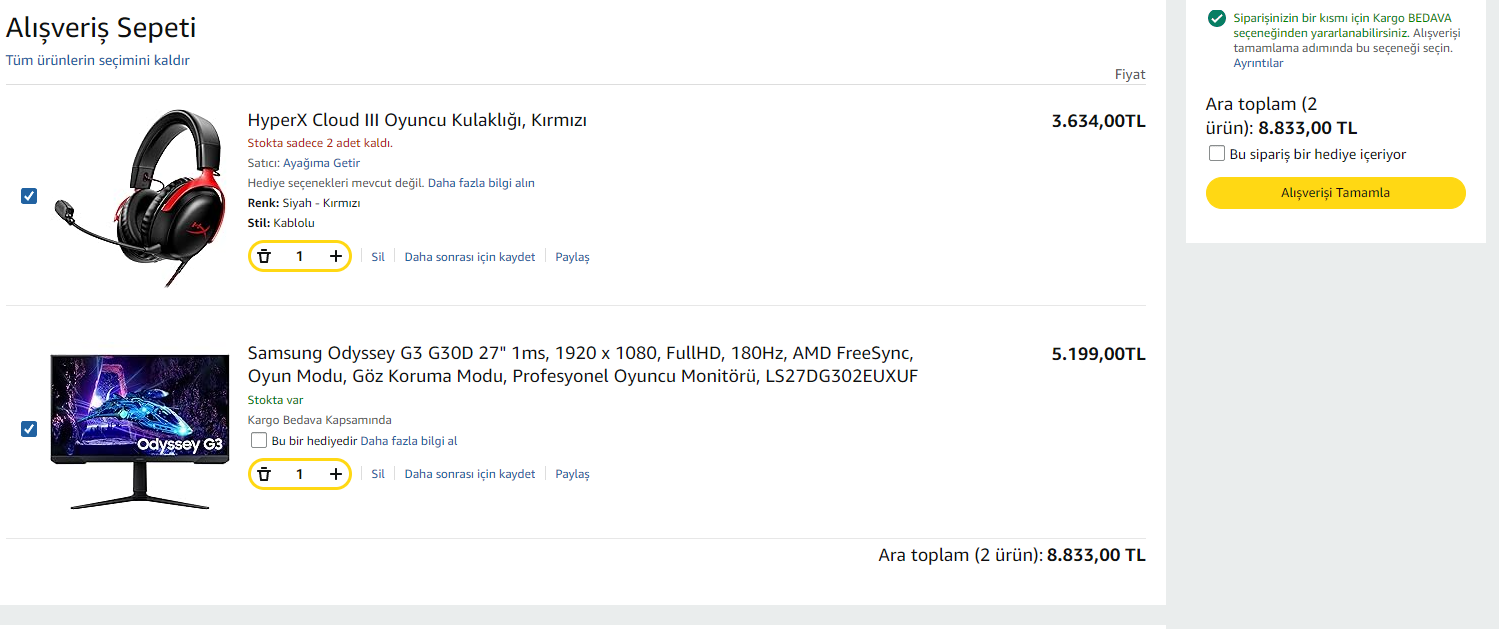Click 'Daha fazla bilgi alın' for gift options
This screenshot has width=1499, height=629.
click(x=481, y=183)
